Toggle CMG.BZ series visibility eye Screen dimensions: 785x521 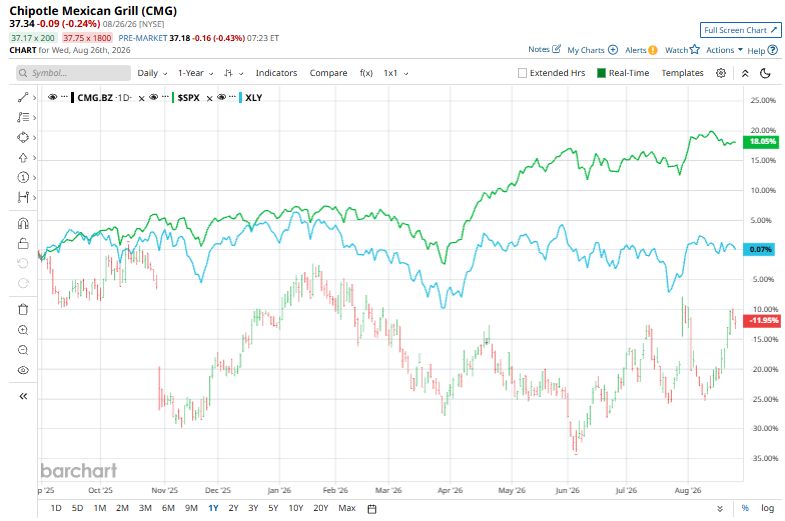(x=52, y=97)
